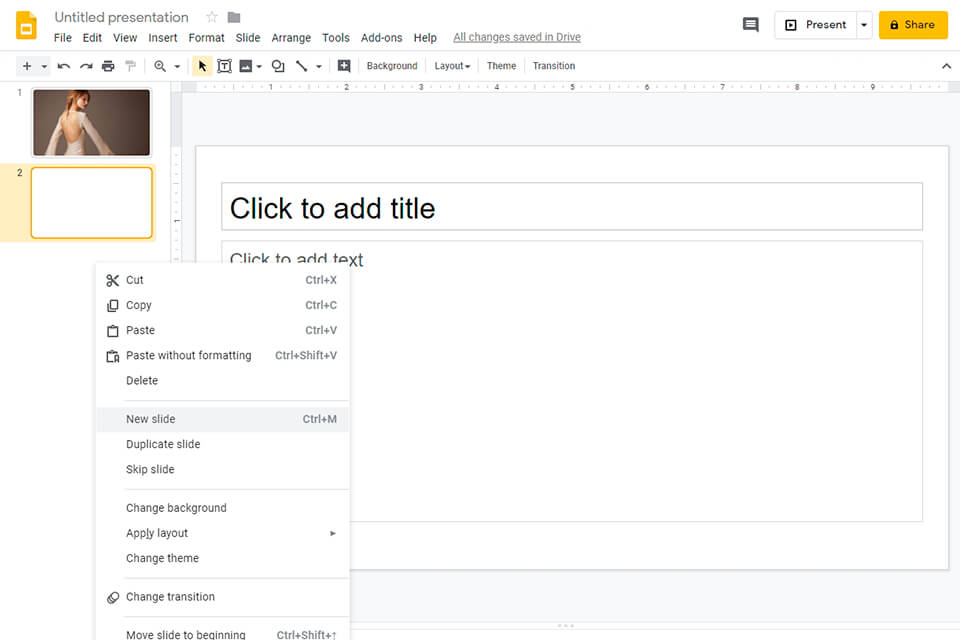Star the untitled presentation
The width and height of the screenshot is (960, 640).
pyautogui.click(x=211, y=17)
